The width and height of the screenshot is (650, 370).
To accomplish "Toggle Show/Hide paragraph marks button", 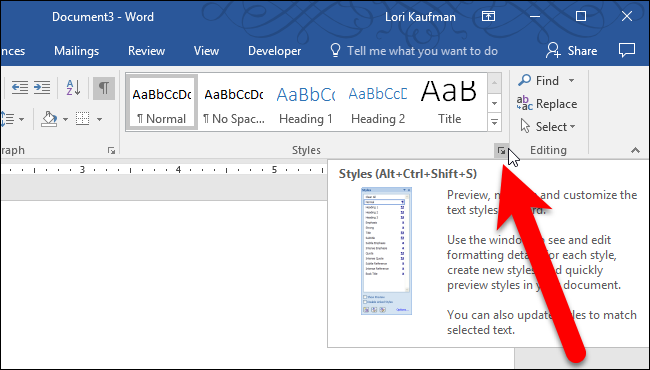I will click(x=104, y=88).
